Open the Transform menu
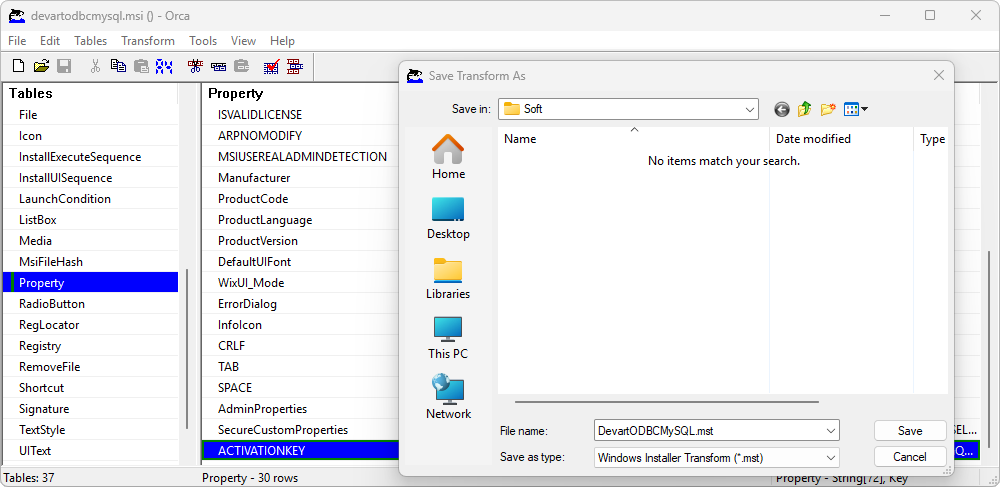Image resolution: width=1000 pixels, height=487 pixels. tap(148, 41)
